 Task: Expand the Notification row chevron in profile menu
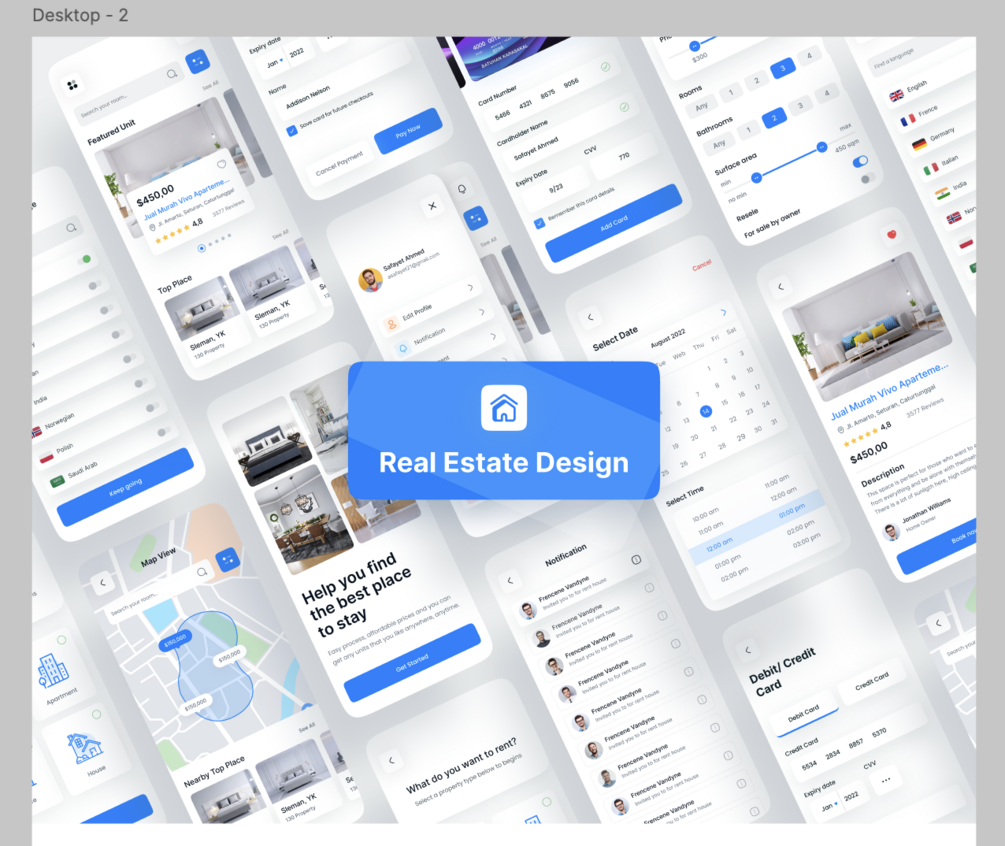tap(482, 312)
